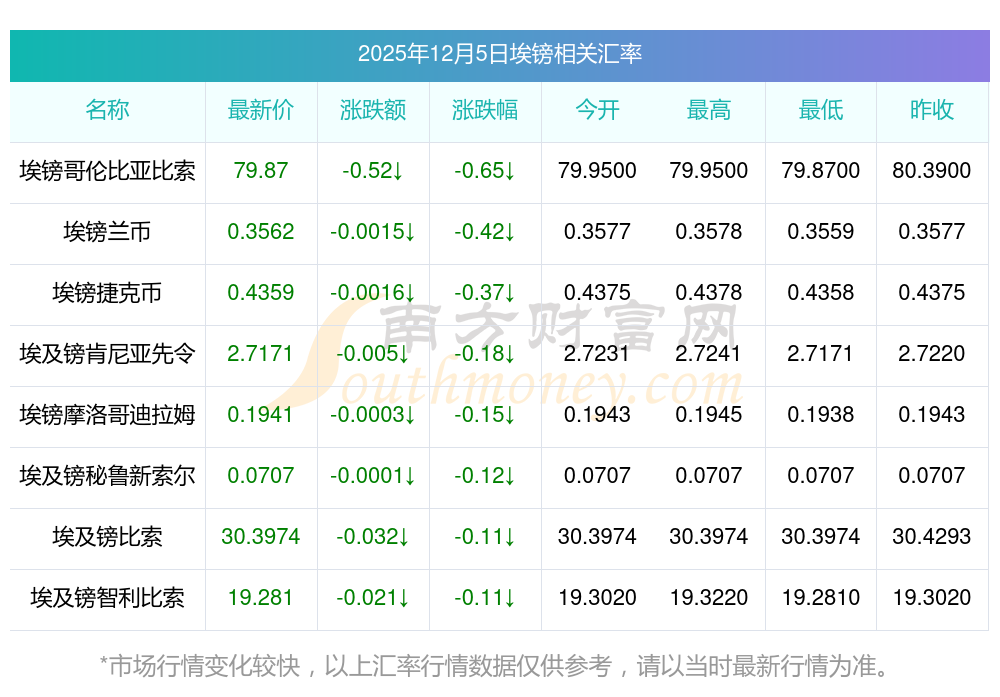
Task: Click the row name 埃镑摩洛哥迪拉姆
Action: click(x=107, y=415)
